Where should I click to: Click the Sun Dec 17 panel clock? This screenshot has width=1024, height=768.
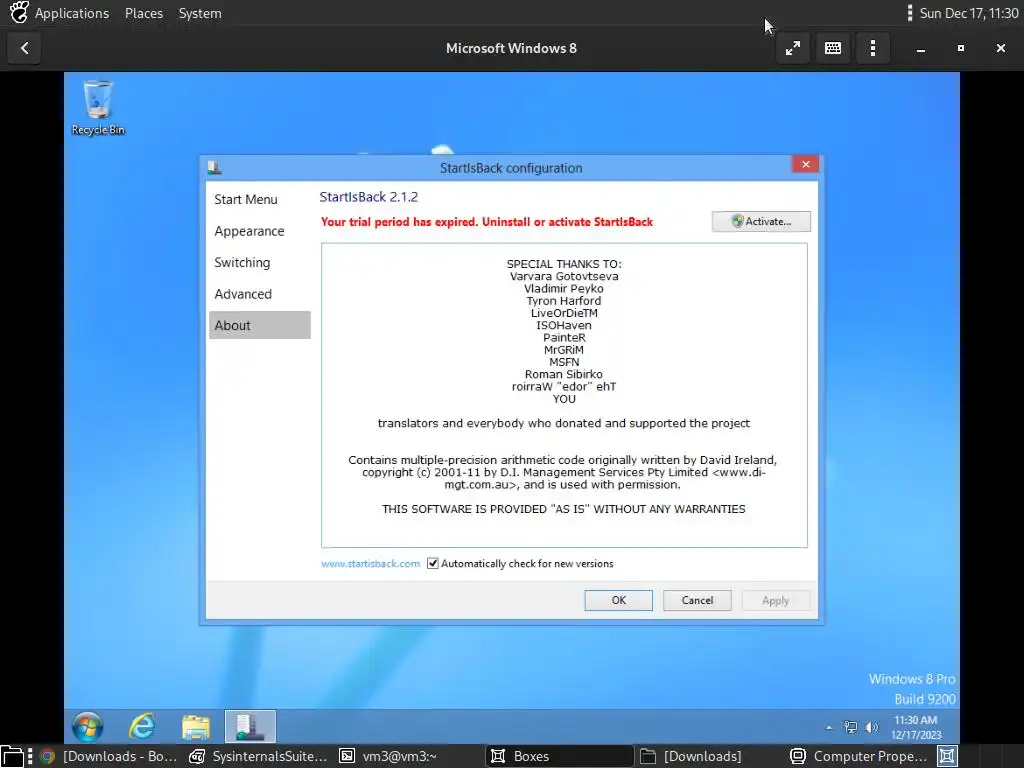click(968, 13)
